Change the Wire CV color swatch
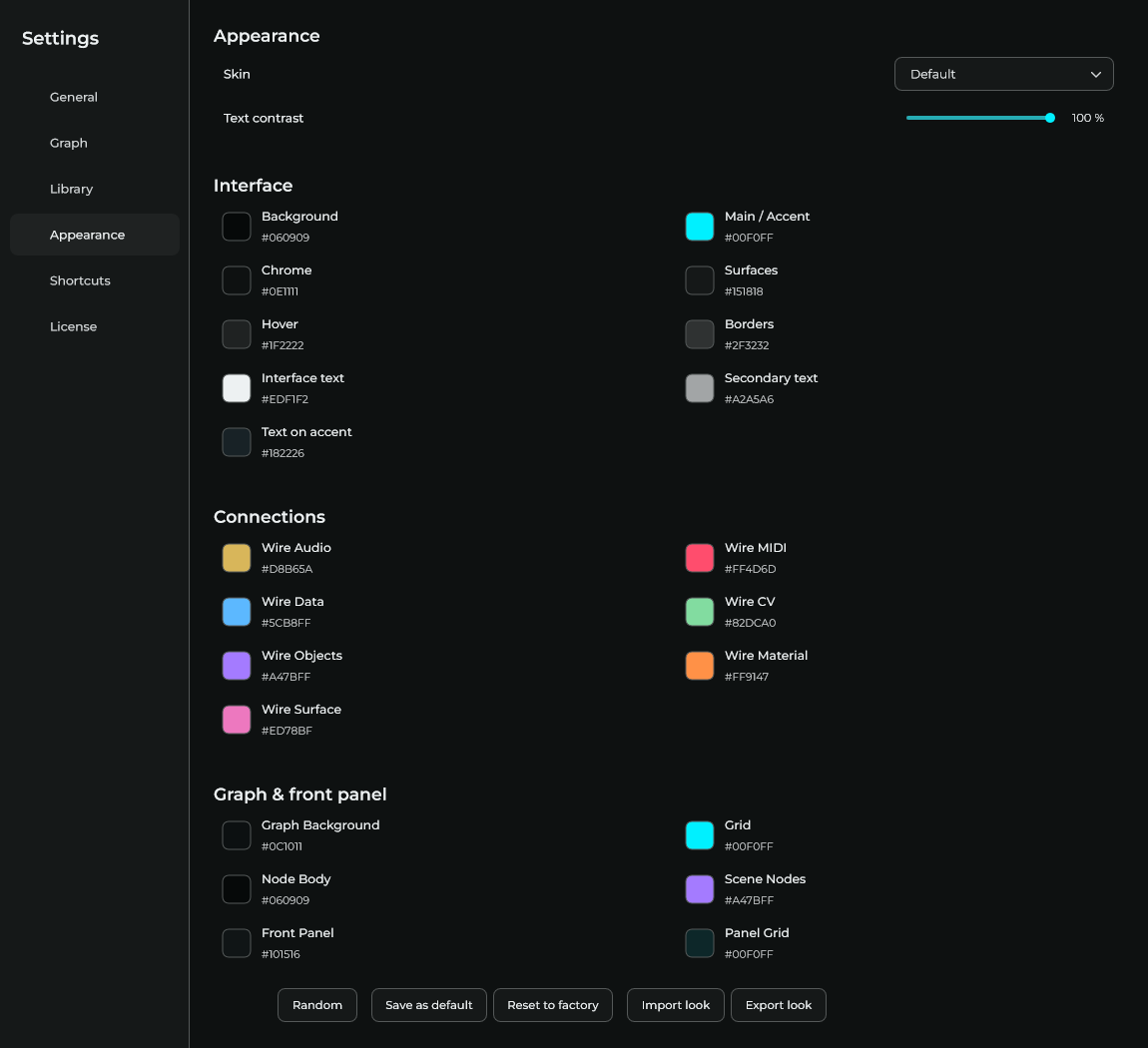 tap(699, 612)
